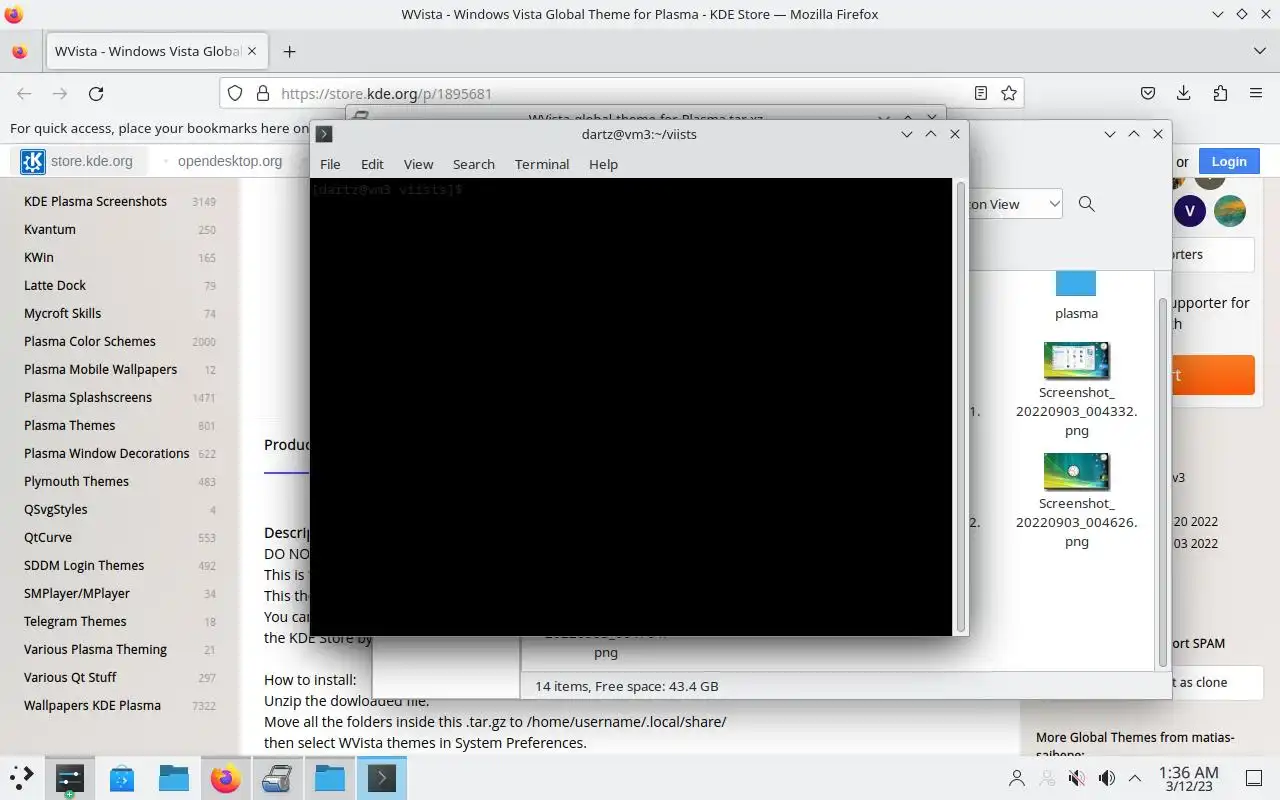Open the Terminal menu in the terminal
The height and width of the screenshot is (800, 1280).
click(542, 164)
